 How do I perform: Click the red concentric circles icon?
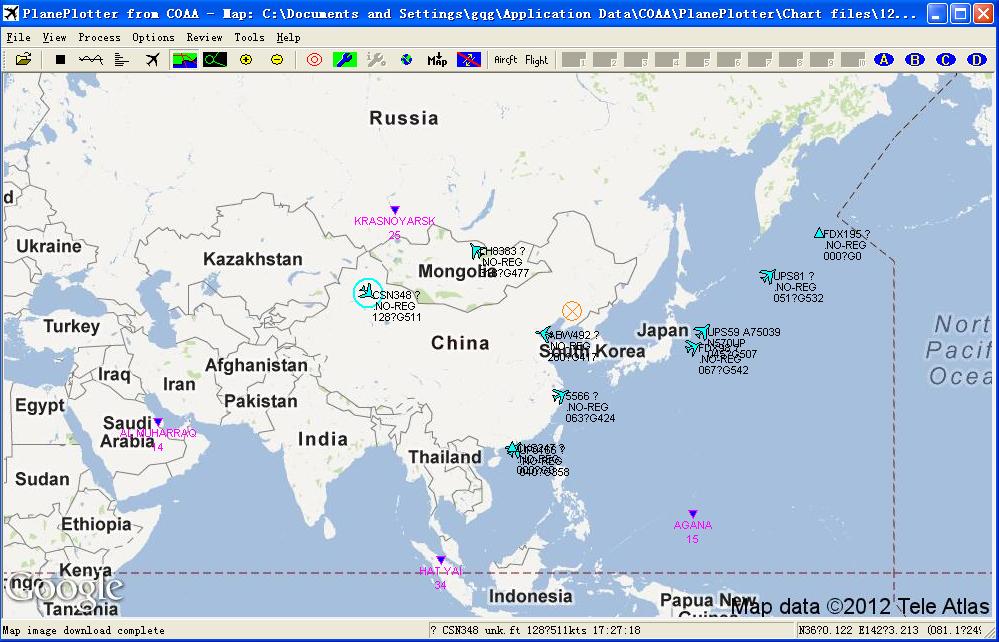[x=314, y=60]
